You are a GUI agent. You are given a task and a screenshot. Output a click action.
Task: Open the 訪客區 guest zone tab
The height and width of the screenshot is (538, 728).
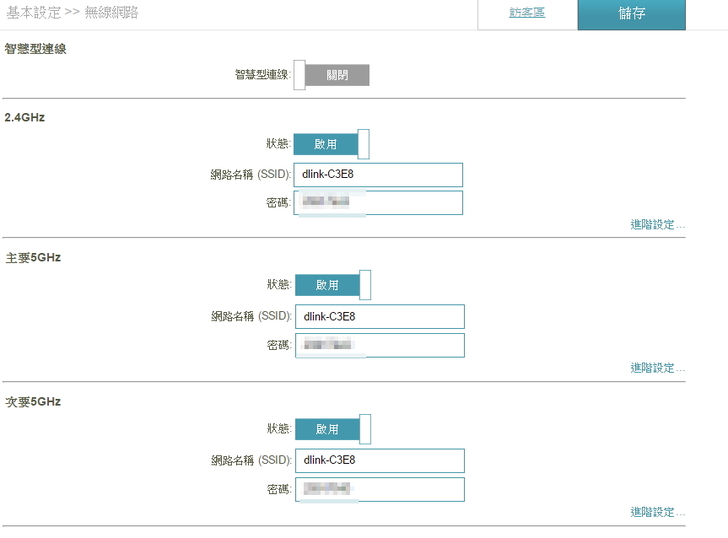tap(527, 13)
